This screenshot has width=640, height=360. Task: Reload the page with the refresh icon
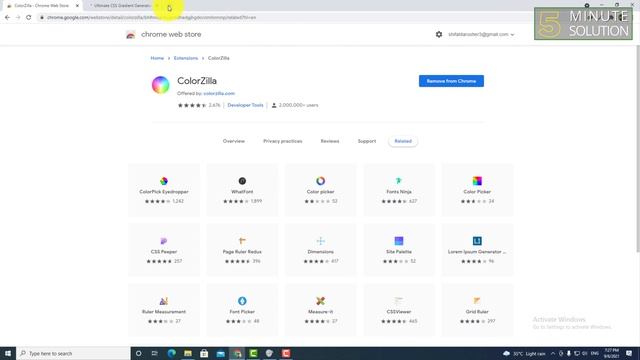tap(29, 18)
